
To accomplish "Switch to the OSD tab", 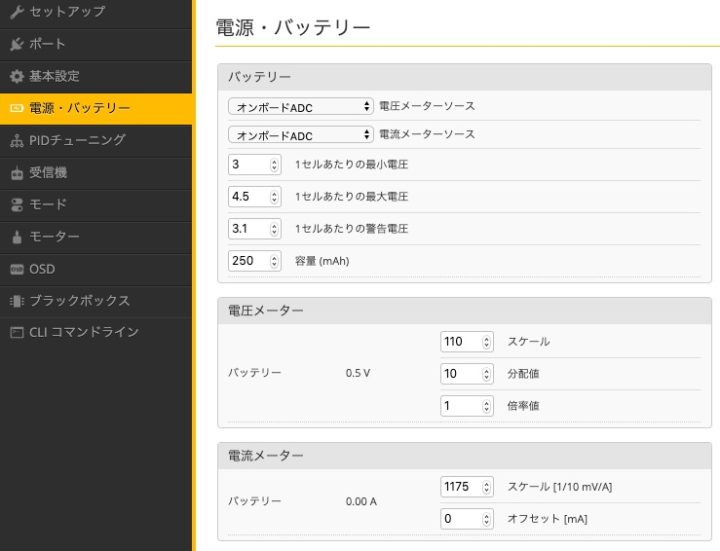I will pyautogui.click(x=42, y=268).
